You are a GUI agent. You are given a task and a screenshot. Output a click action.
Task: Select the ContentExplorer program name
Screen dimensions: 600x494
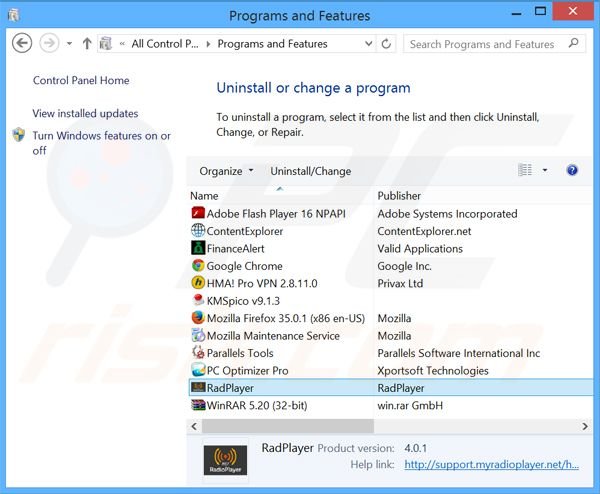pyautogui.click(x=245, y=231)
